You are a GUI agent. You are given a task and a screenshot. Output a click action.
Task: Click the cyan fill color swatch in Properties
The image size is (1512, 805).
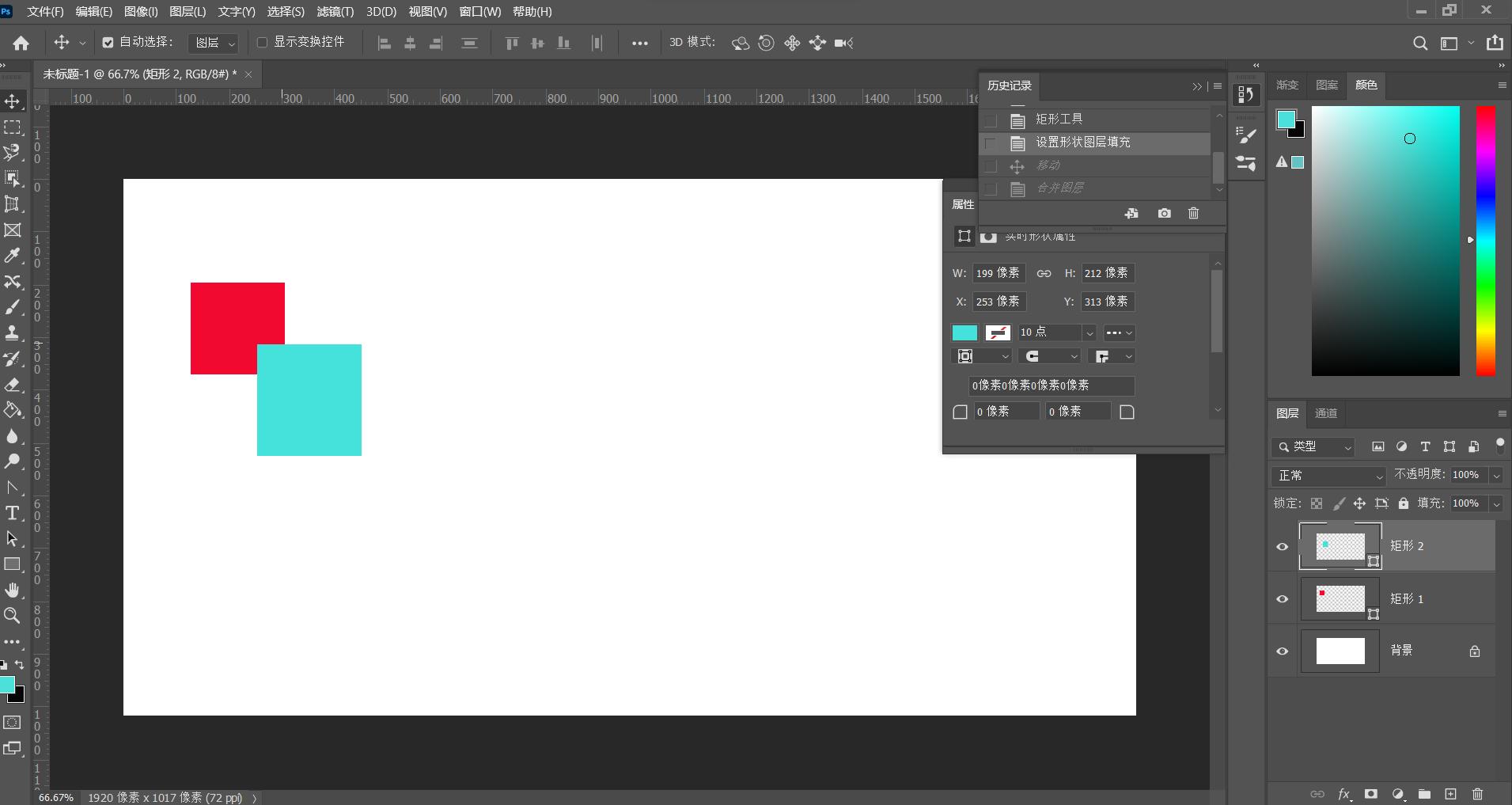pos(964,333)
